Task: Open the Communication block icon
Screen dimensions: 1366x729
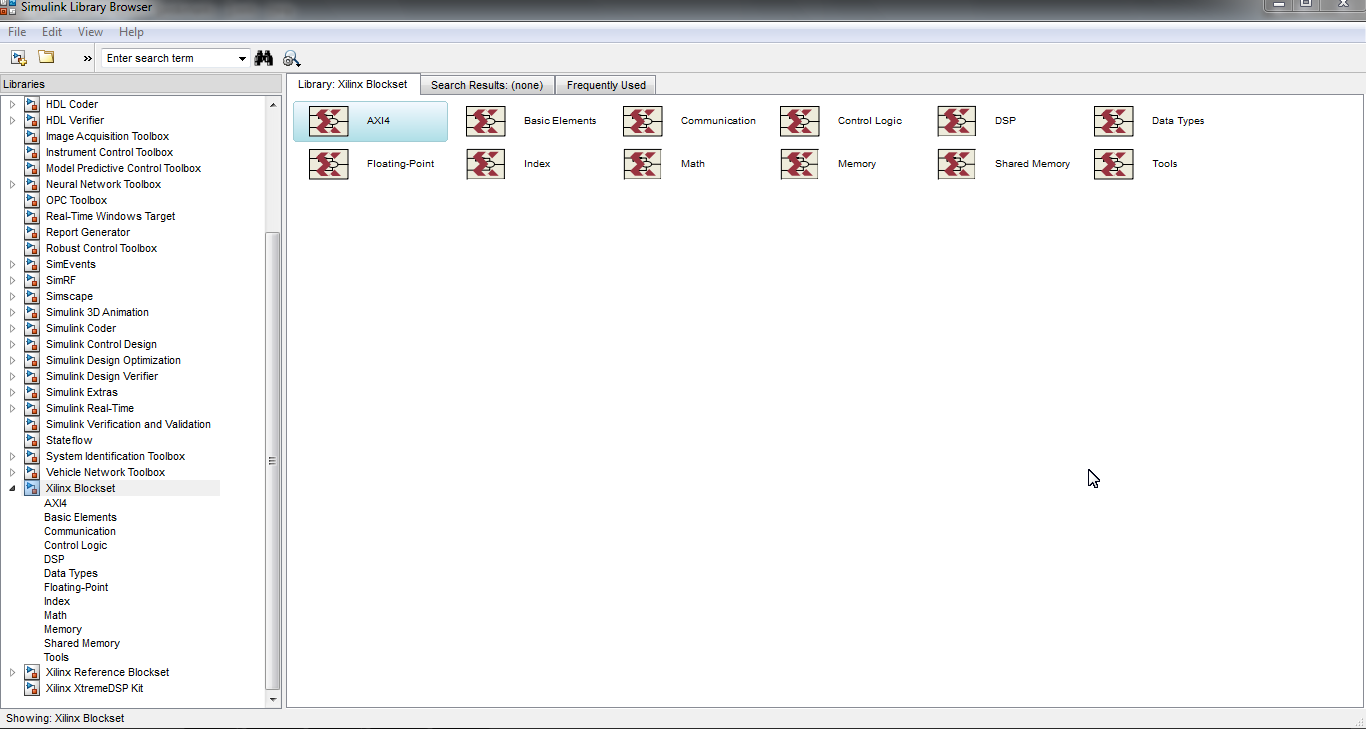Action: click(x=642, y=121)
